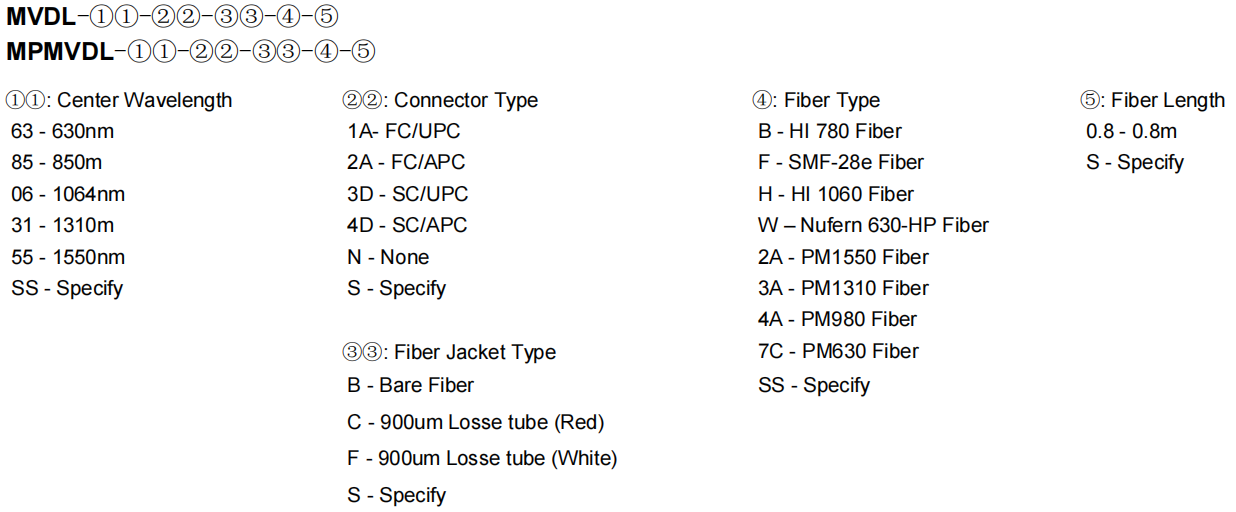1236x512 pixels.
Task: Click the 55 - 1550nm wavelength entry
Action: pyautogui.click(x=68, y=257)
